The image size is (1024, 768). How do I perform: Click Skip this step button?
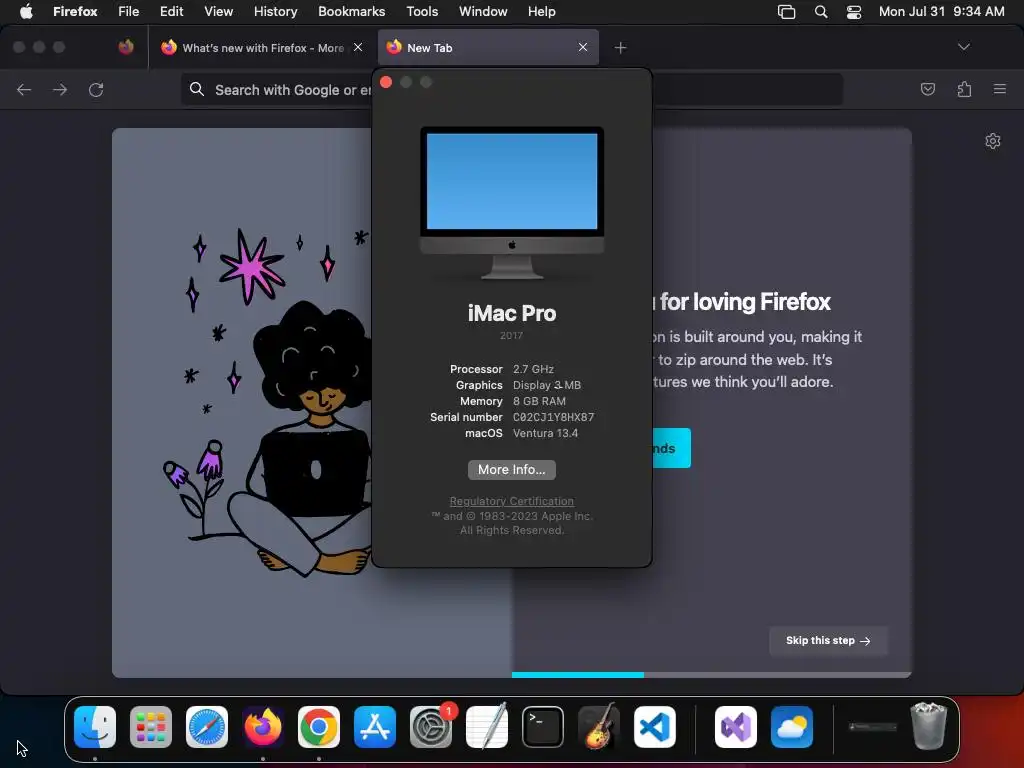point(828,641)
